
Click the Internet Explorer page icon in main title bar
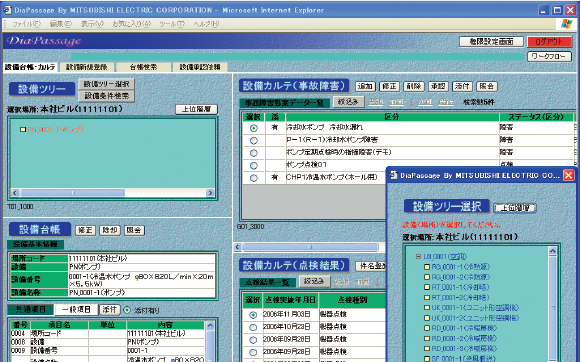[7, 10]
